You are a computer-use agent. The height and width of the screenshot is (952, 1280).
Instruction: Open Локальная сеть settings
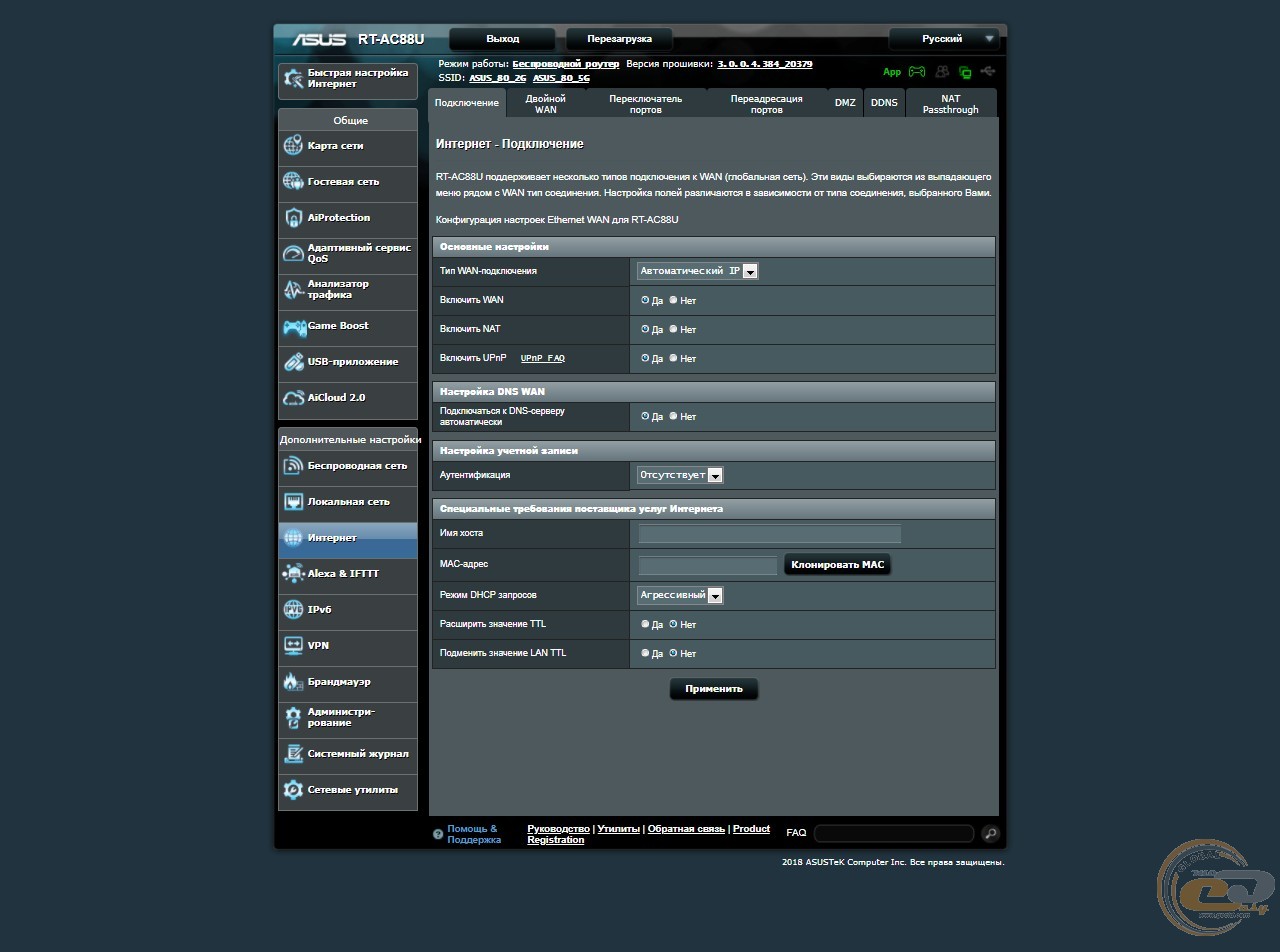(348, 503)
